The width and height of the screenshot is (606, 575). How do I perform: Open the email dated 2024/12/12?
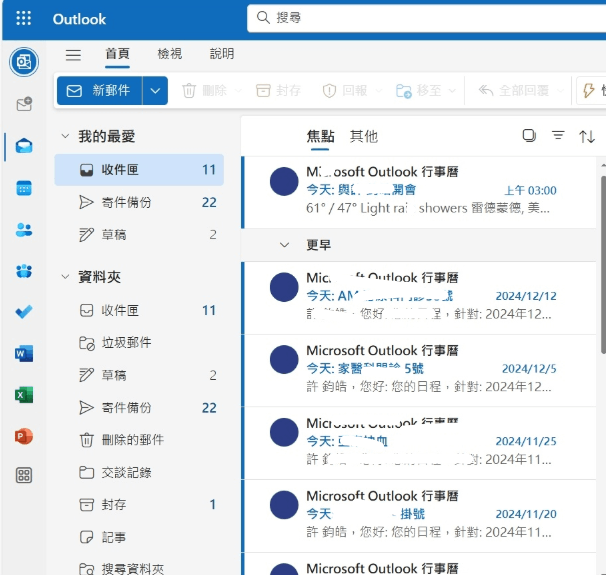point(419,298)
